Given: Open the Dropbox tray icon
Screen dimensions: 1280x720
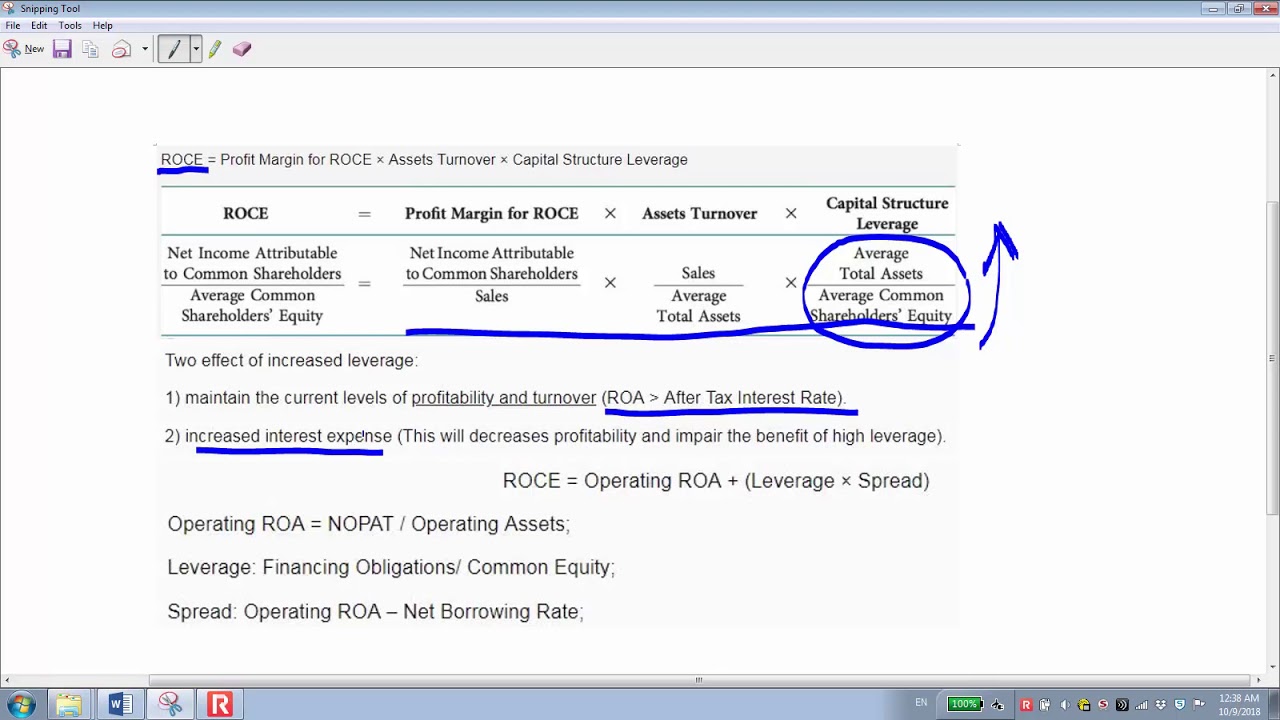Looking at the screenshot, I should [x=1161, y=705].
